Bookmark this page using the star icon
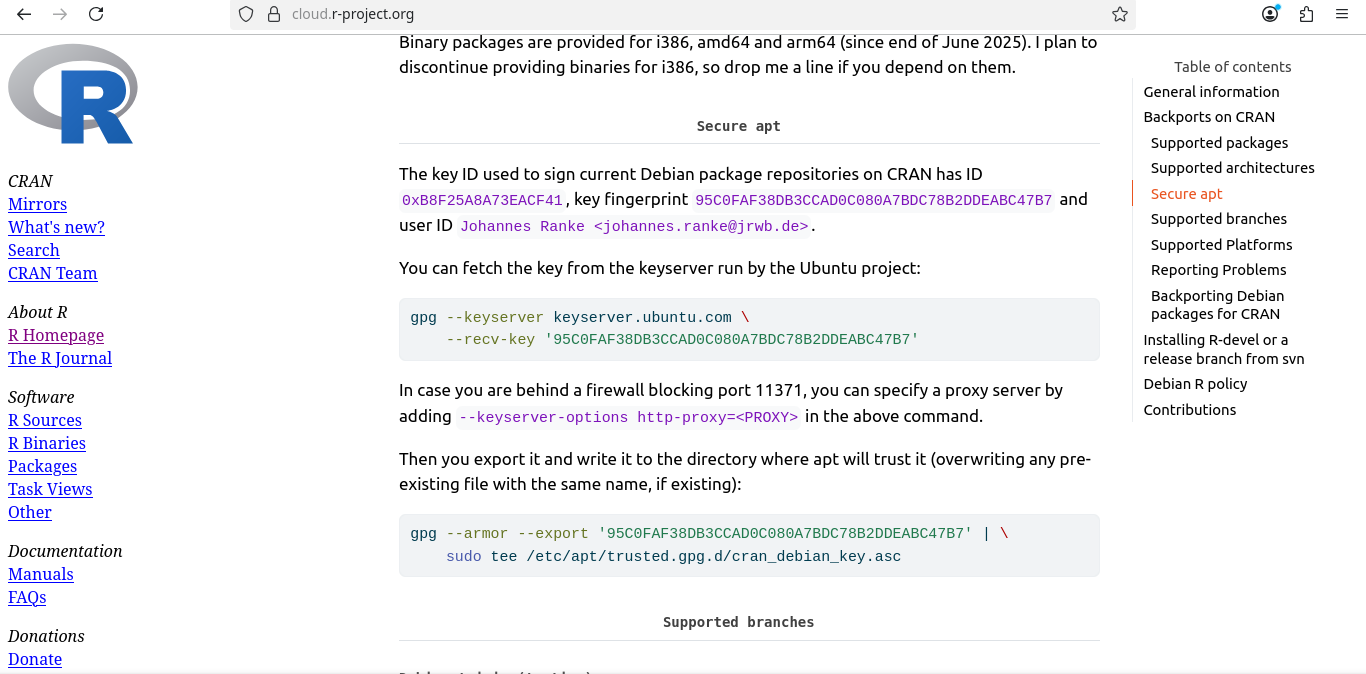 [1120, 14]
